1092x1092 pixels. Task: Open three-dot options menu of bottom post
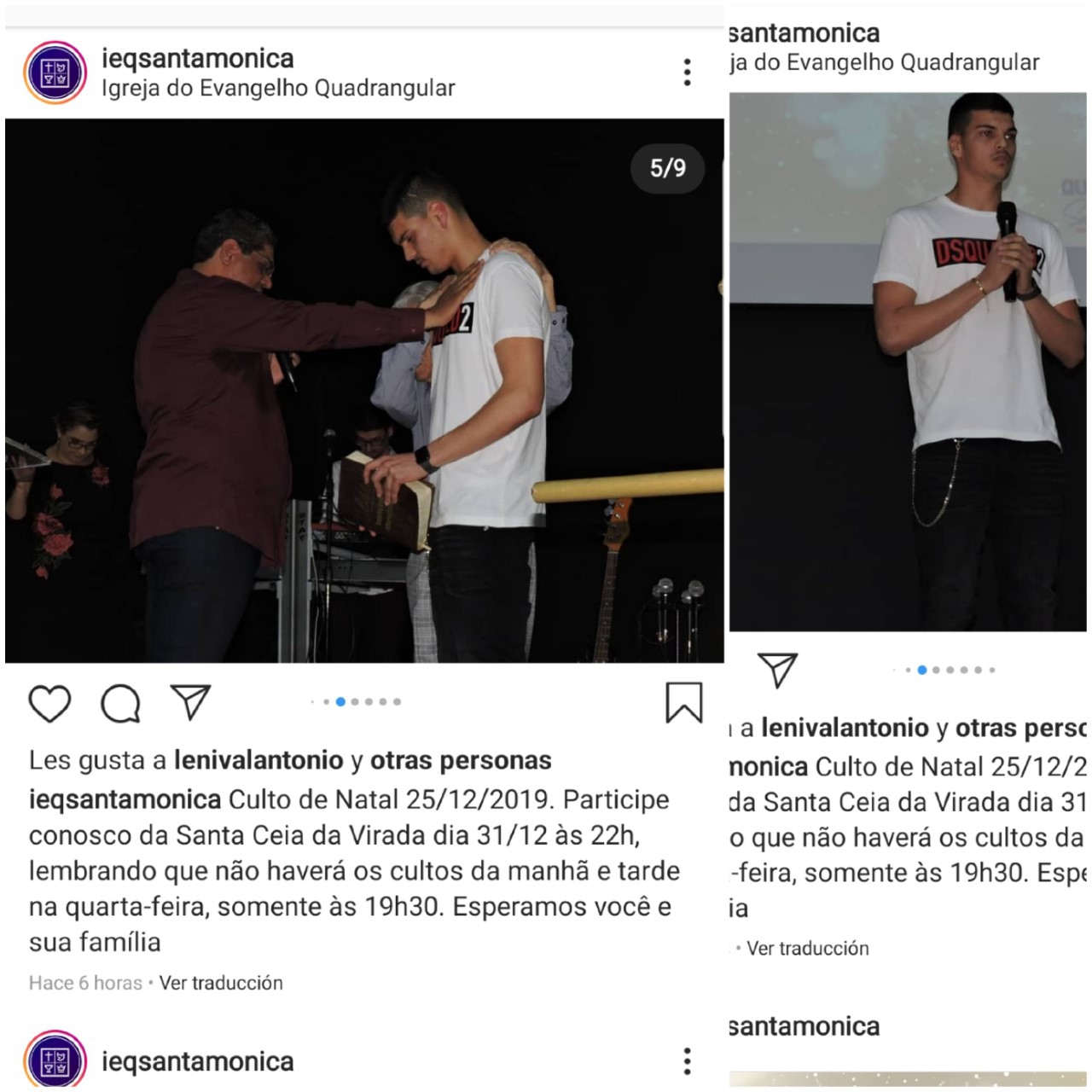687,1060
